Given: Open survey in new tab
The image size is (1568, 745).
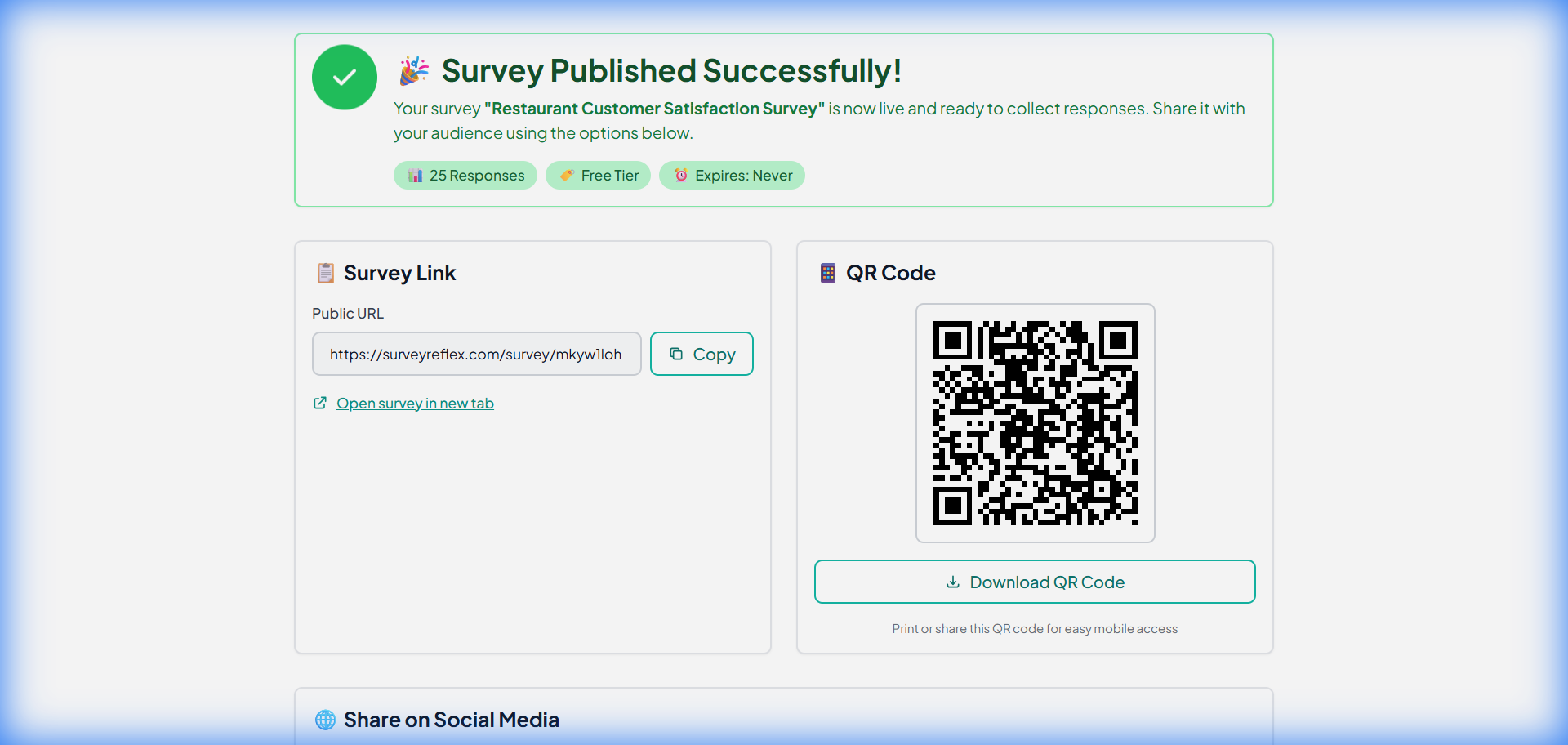Looking at the screenshot, I should coord(415,403).
